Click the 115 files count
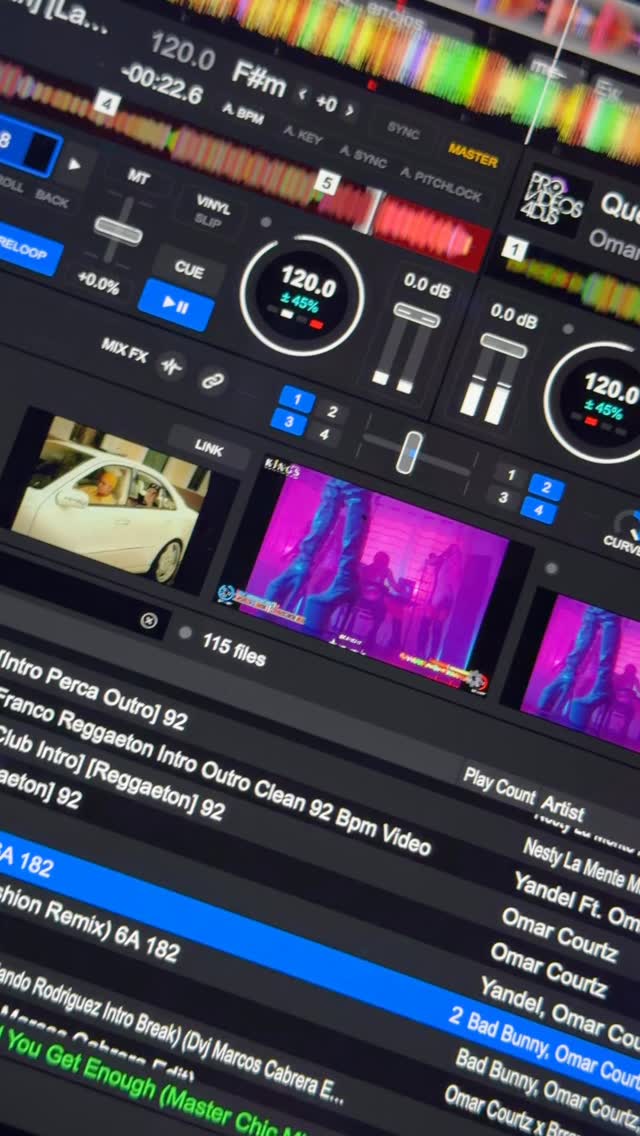This screenshot has width=640, height=1136. tap(234, 650)
